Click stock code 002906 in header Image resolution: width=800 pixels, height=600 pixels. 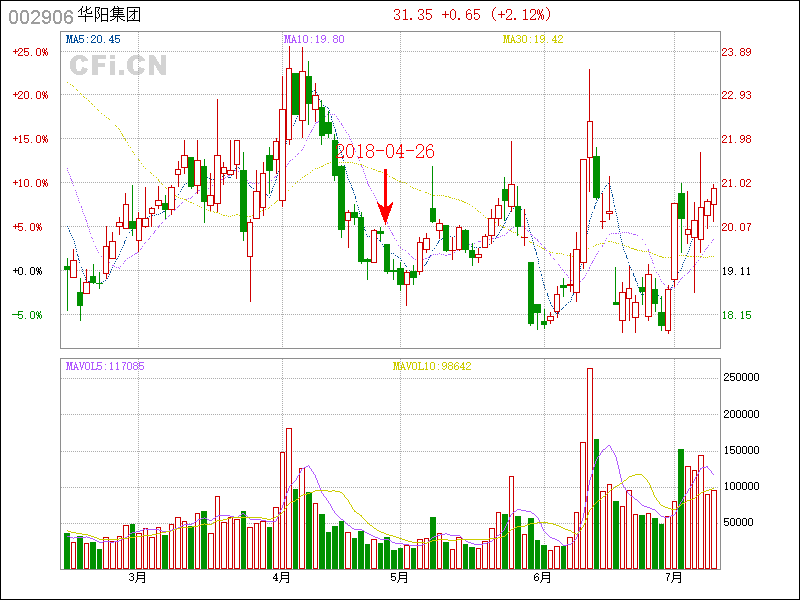39,15
